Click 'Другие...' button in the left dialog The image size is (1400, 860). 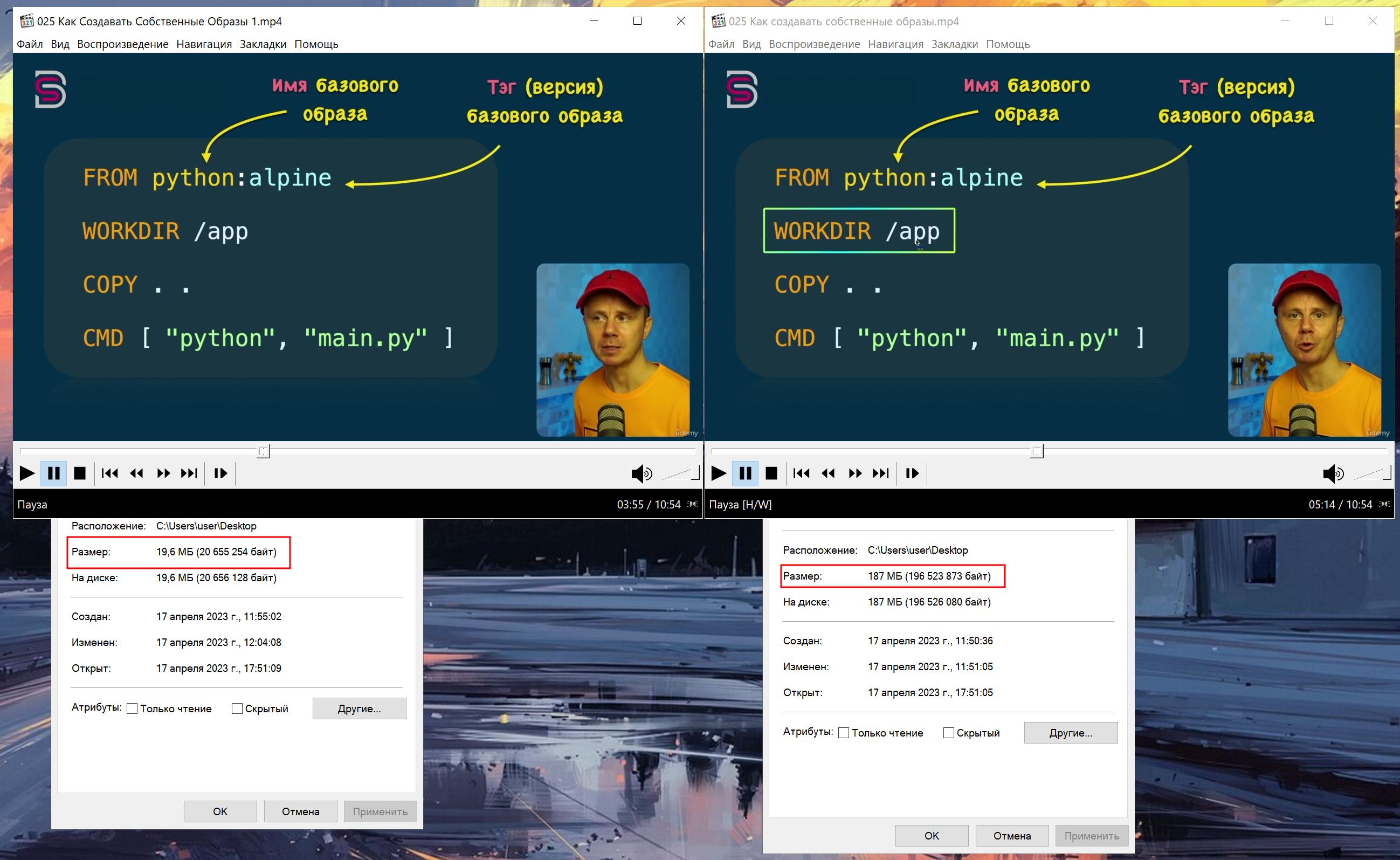pyautogui.click(x=359, y=708)
